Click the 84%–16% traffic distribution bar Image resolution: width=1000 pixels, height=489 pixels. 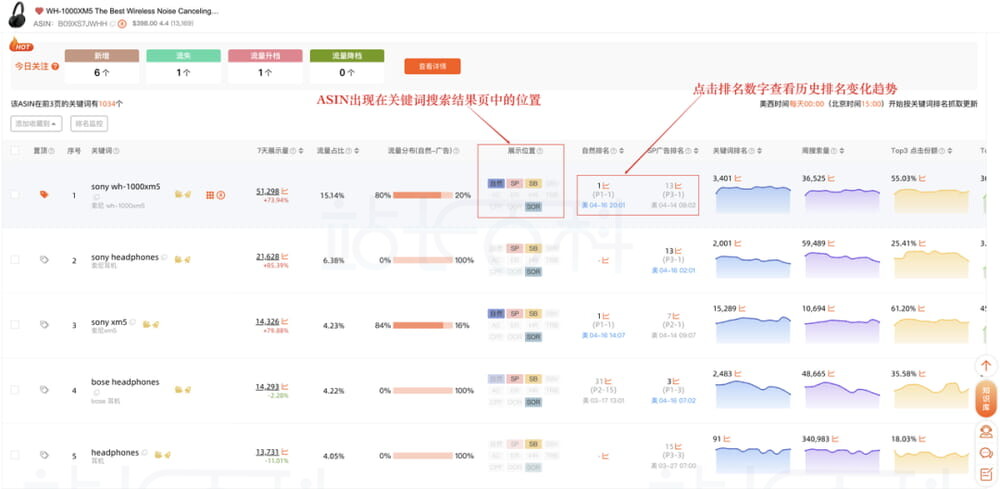(423, 325)
